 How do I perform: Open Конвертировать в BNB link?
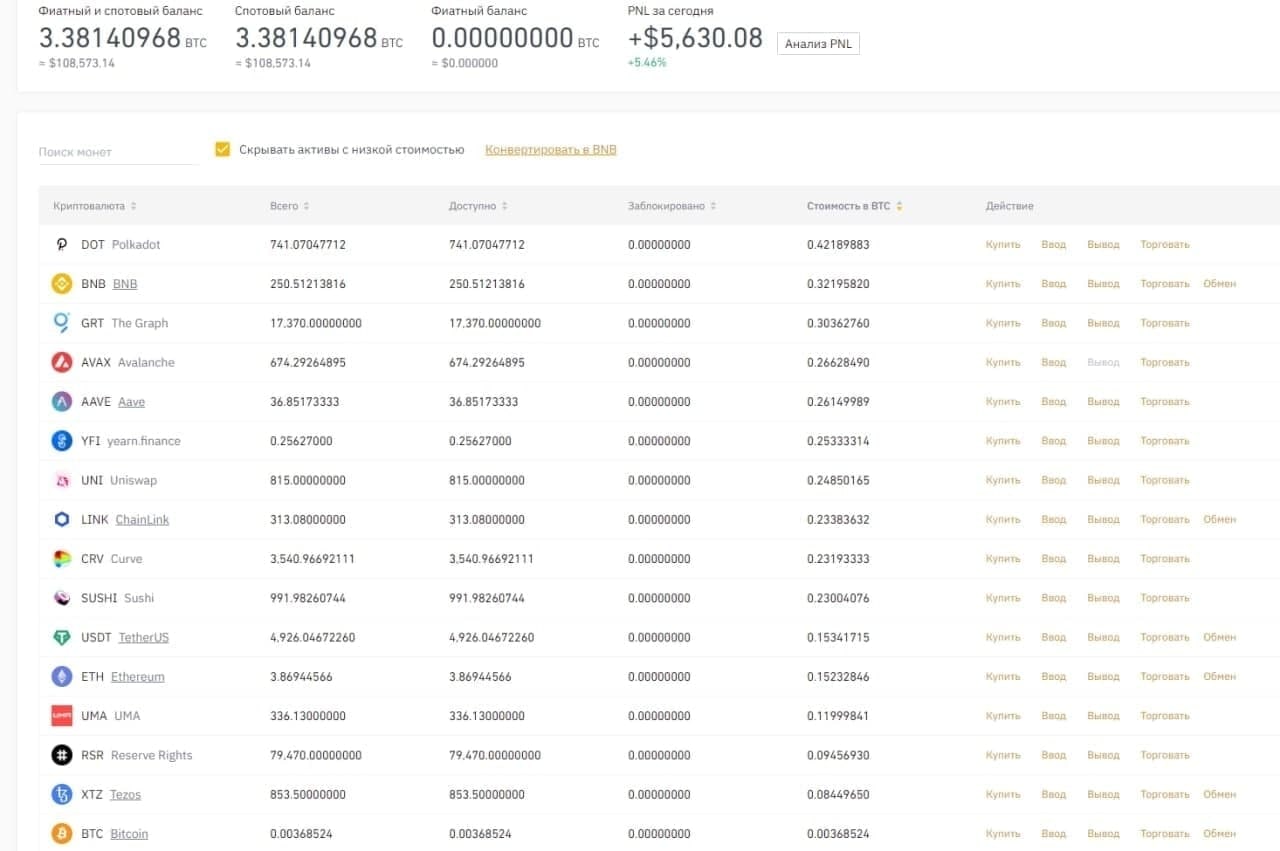coord(551,149)
